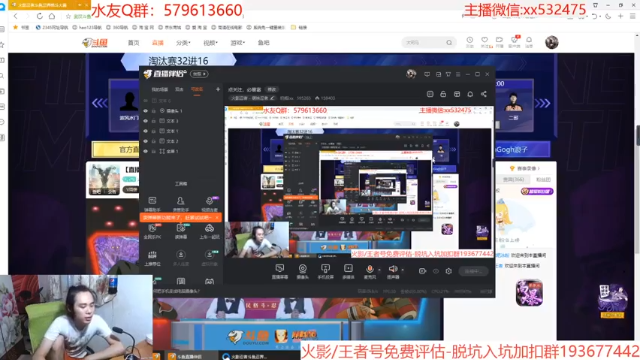Refresh the browser page
Viewport: 640px width, 360px height.
click(40, 16)
